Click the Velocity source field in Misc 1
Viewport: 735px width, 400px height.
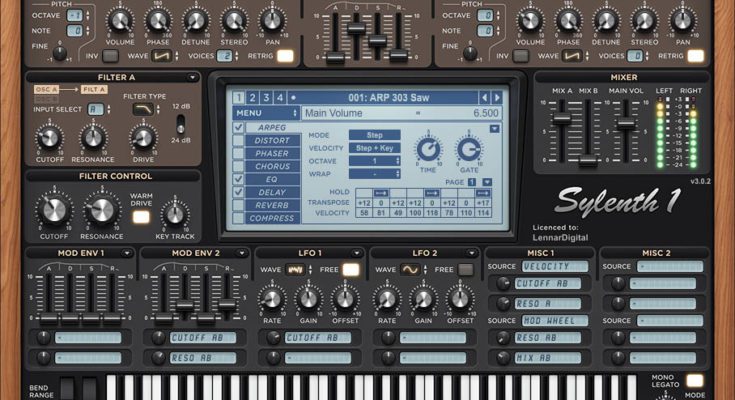coord(555,267)
